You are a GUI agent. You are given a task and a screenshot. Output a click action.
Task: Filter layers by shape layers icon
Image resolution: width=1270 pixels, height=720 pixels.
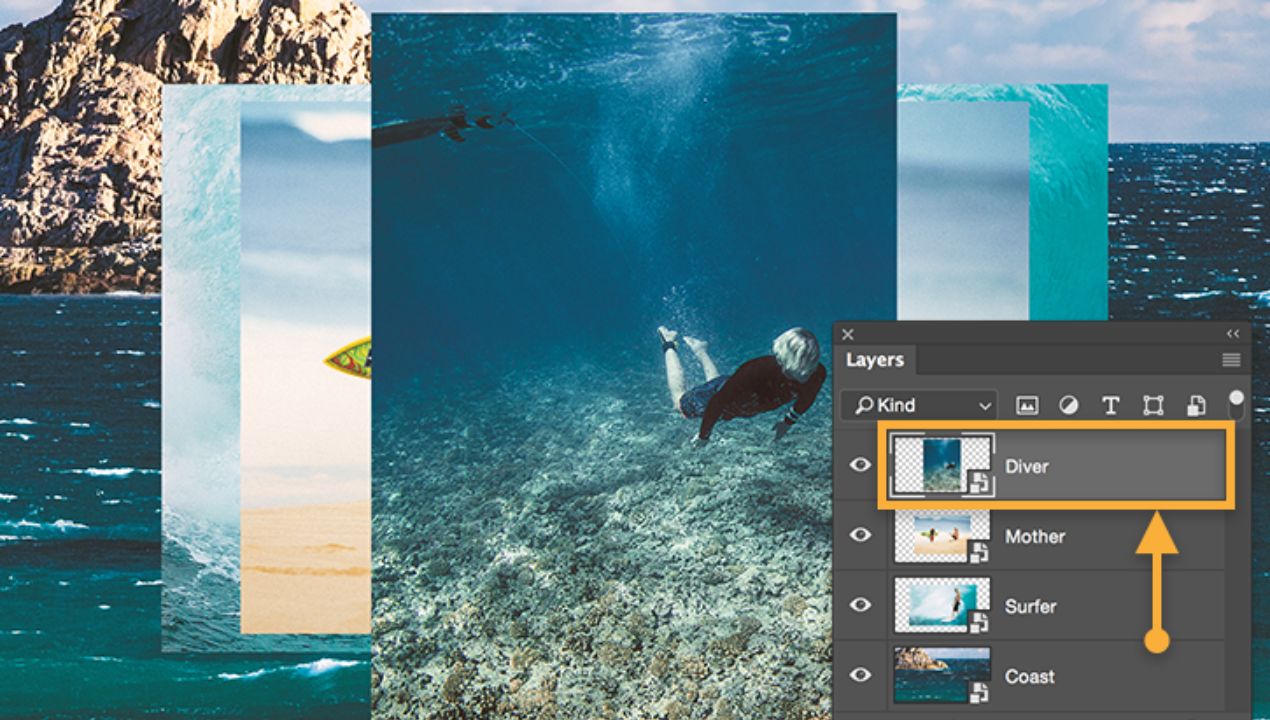[1153, 405]
